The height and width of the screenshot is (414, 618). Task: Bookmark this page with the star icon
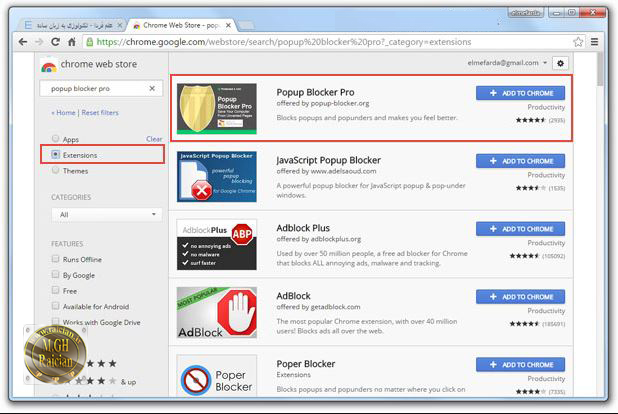click(x=578, y=42)
